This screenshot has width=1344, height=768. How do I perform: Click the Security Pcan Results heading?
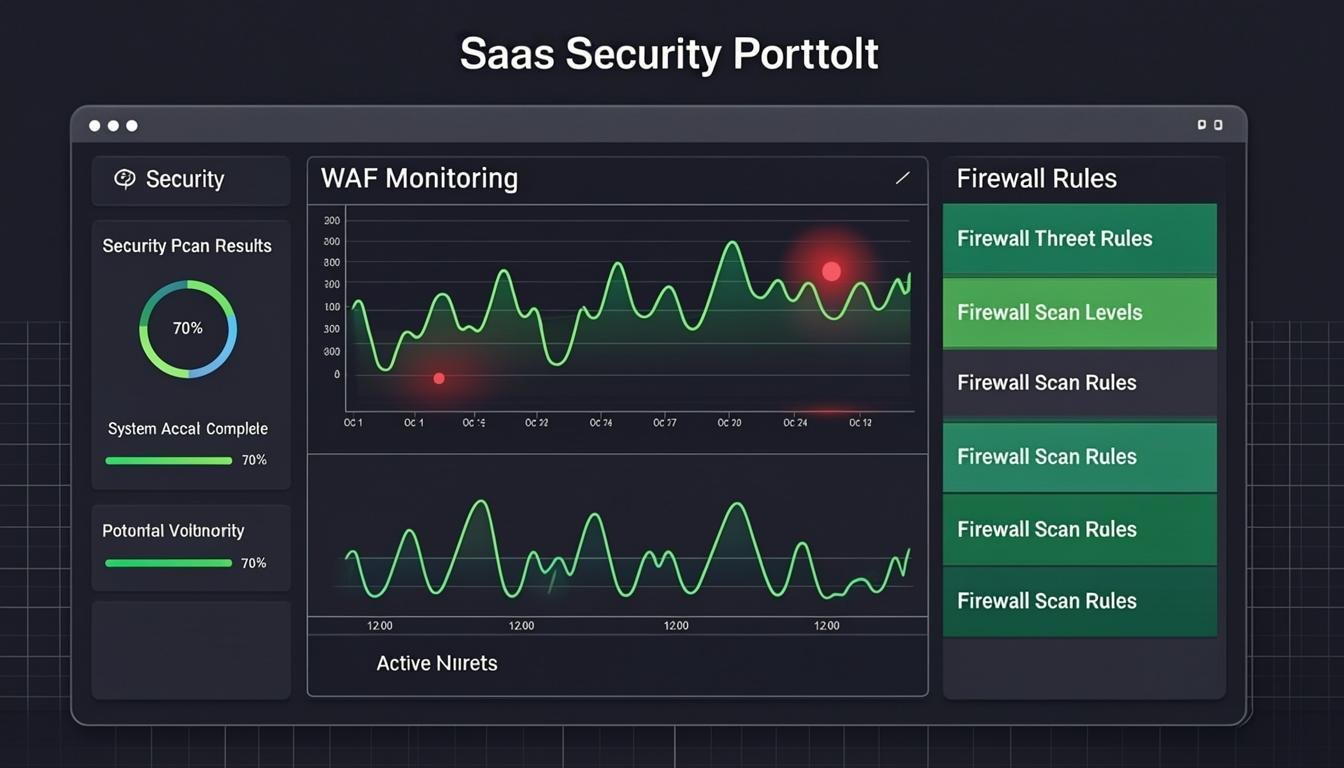point(187,246)
